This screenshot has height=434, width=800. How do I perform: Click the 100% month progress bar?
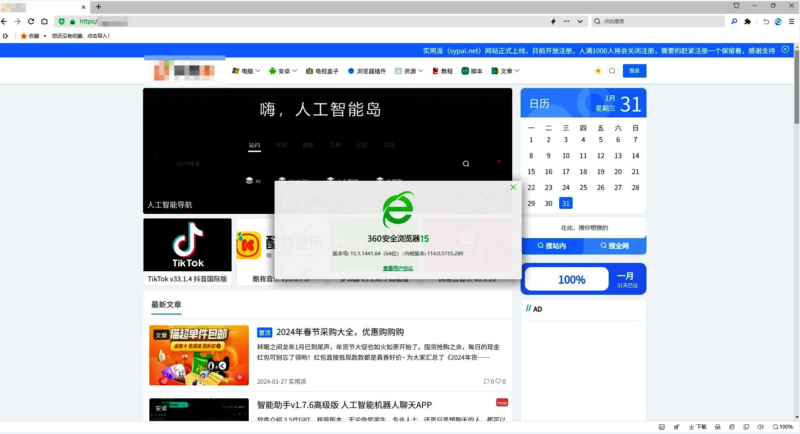click(567, 279)
